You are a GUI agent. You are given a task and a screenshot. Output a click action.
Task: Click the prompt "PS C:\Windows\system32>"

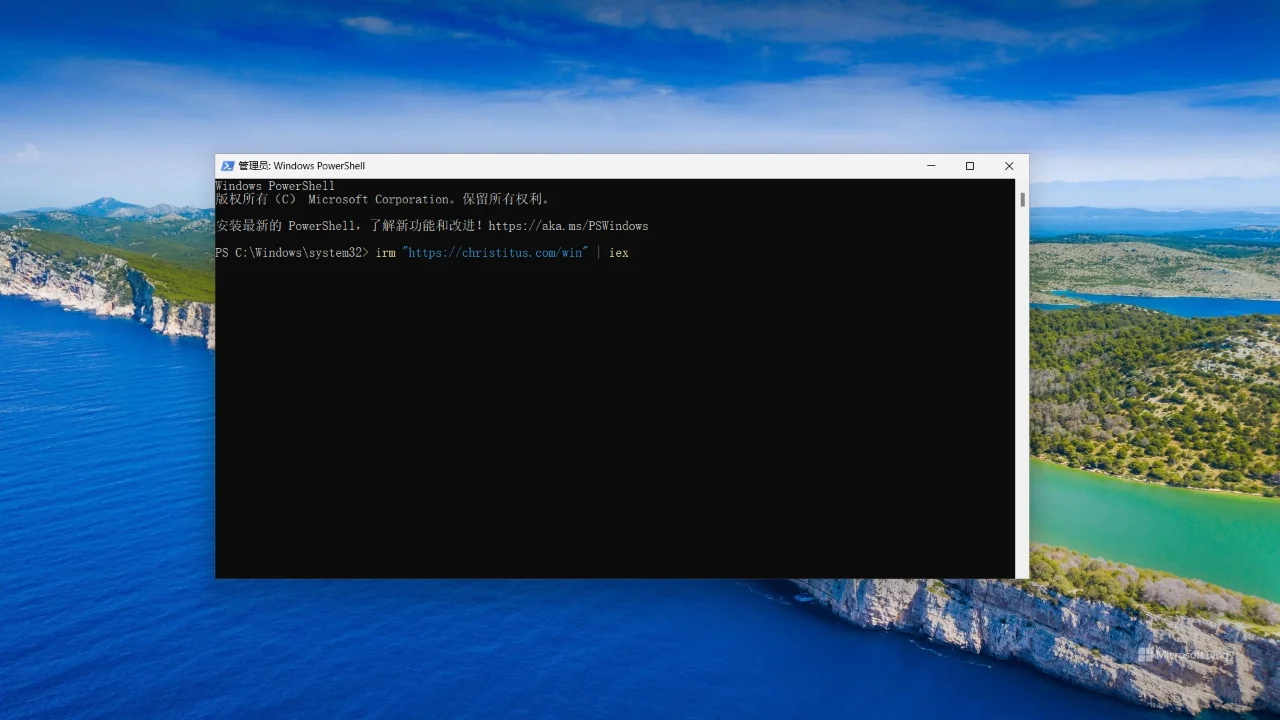click(x=292, y=253)
